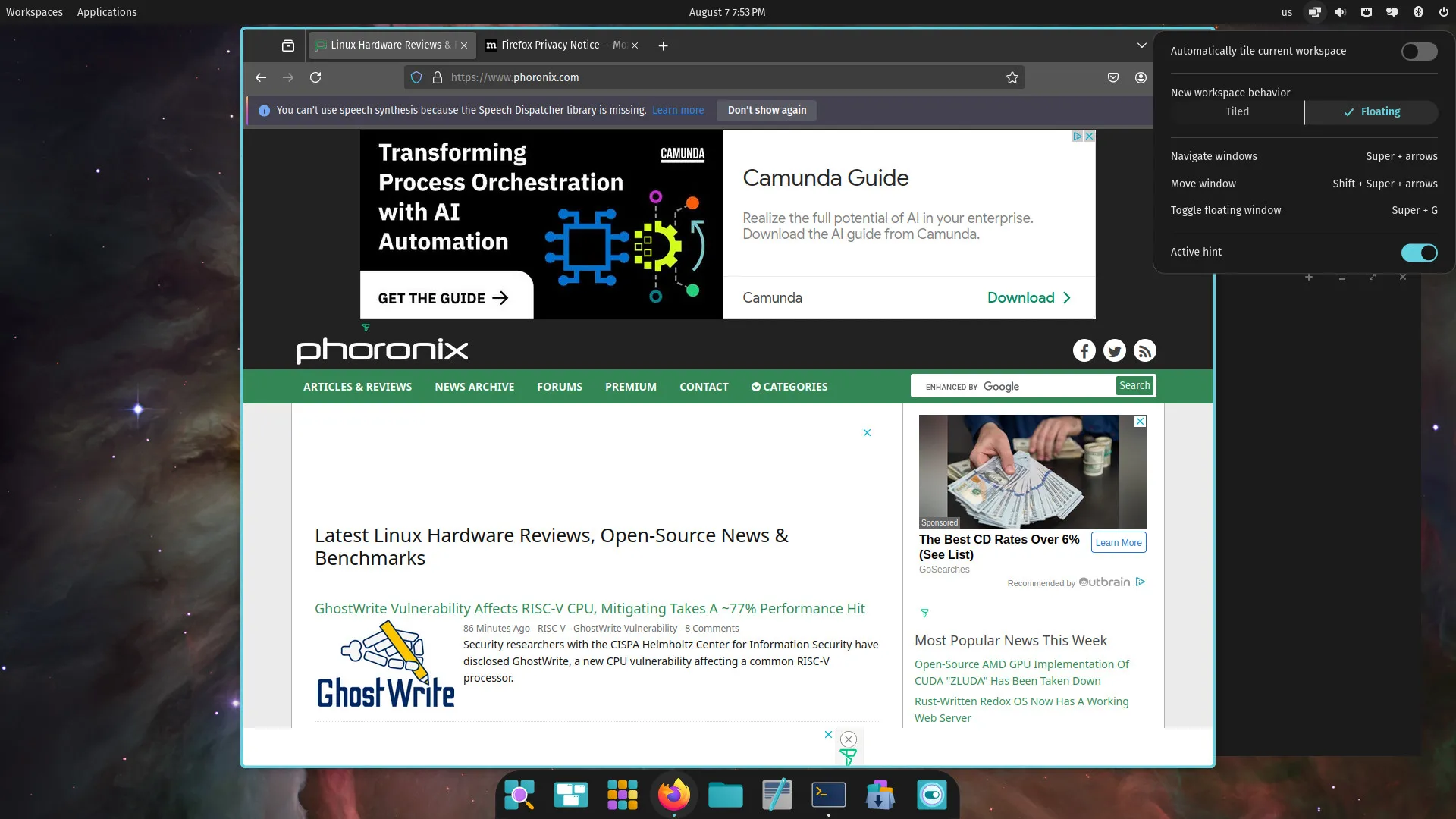The height and width of the screenshot is (819, 1456).
Task: Switch to Firefox Privacy Notice tab
Action: click(x=561, y=45)
